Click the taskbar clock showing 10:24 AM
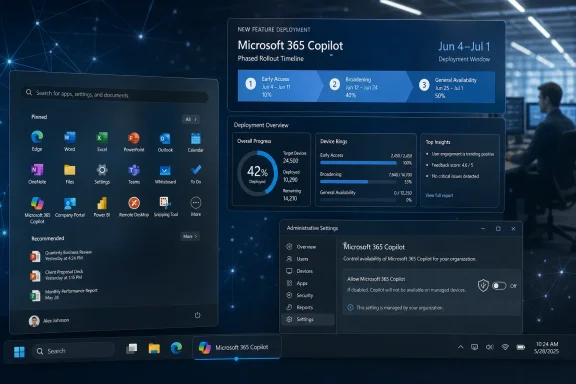576x384 pixels. click(x=547, y=348)
